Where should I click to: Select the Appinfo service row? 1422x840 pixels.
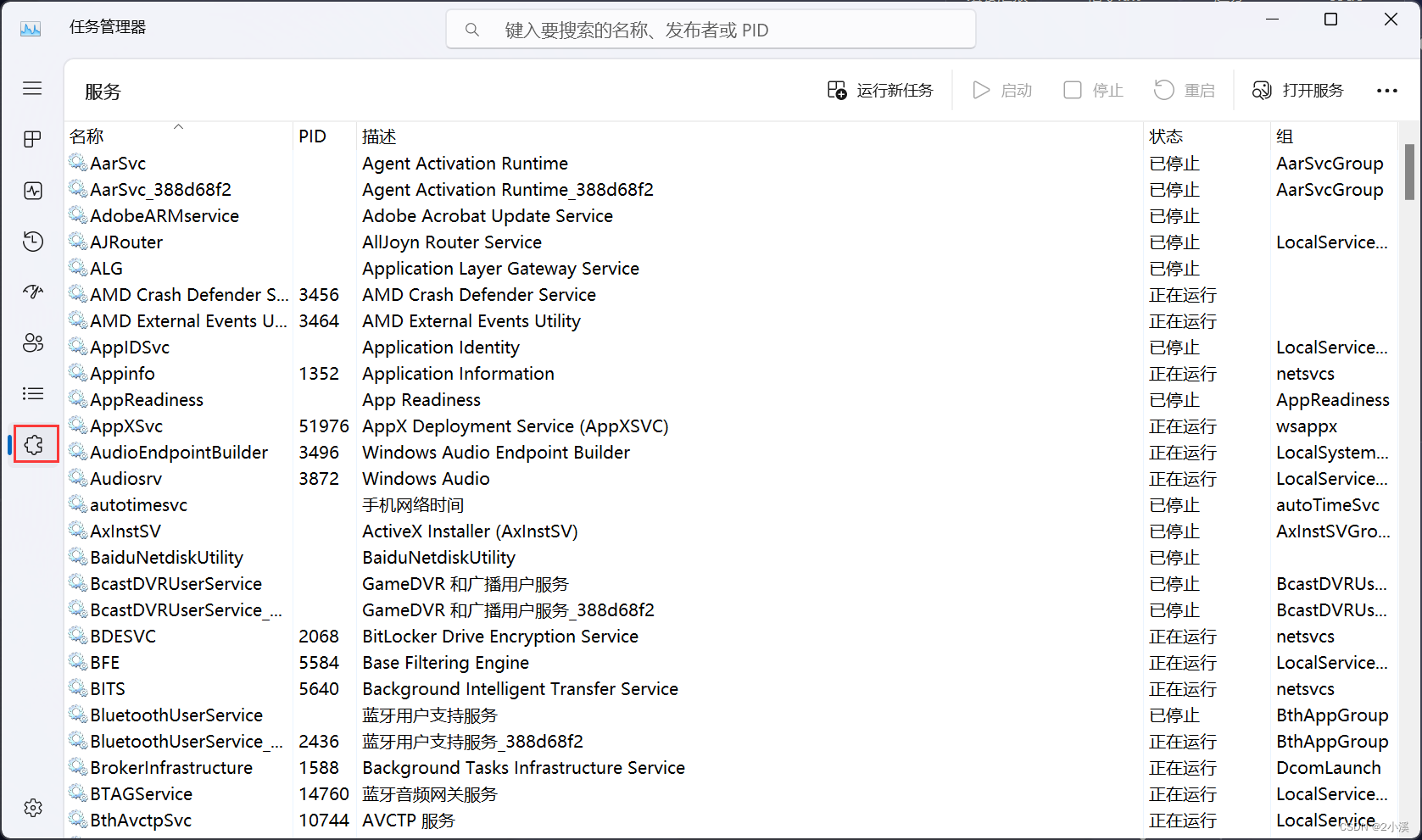(x=732, y=374)
